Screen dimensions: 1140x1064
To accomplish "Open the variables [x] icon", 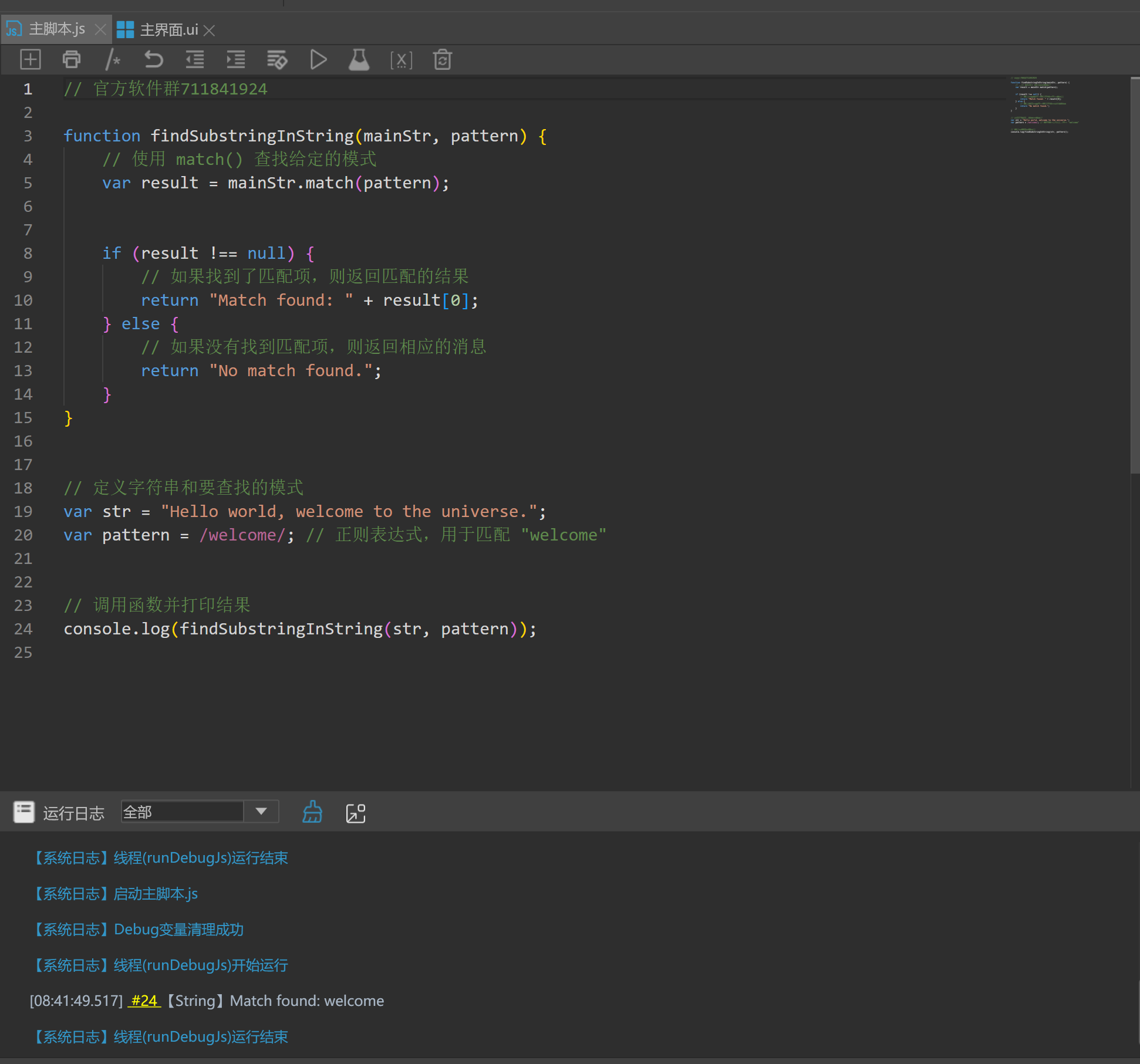I will click(401, 59).
